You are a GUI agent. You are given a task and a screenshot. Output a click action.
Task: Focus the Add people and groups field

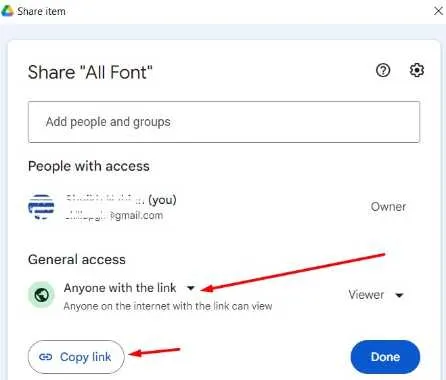(x=224, y=122)
